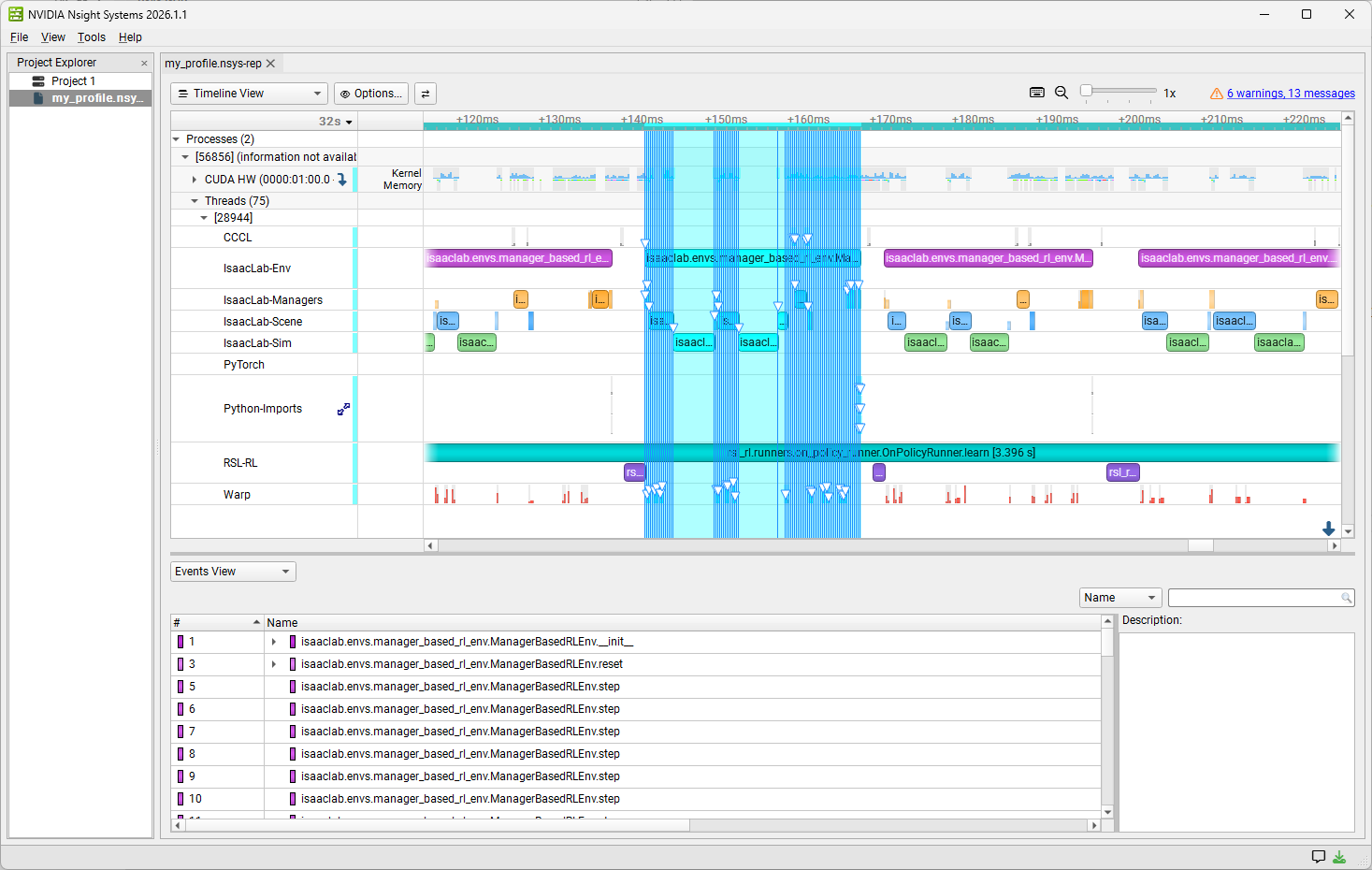Open the Help menu
This screenshot has width=1372, height=870.
coord(130,37)
